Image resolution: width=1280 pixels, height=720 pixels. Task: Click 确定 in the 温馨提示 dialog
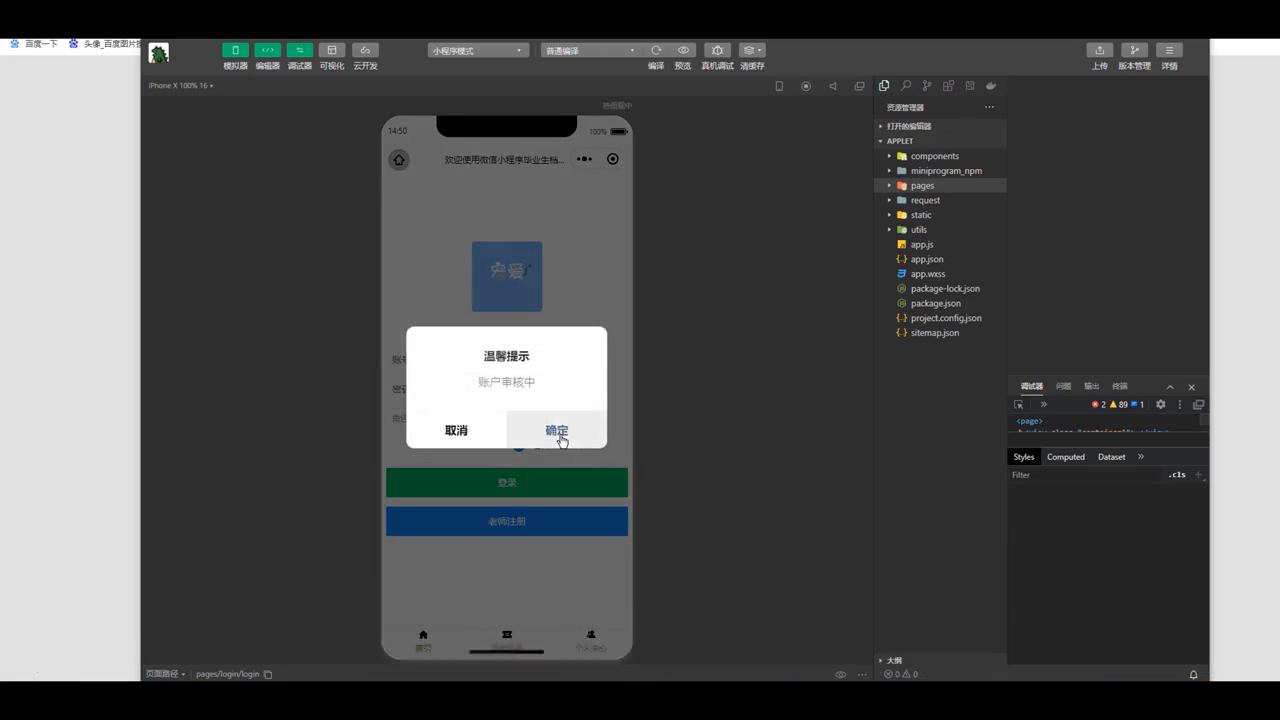556,430
